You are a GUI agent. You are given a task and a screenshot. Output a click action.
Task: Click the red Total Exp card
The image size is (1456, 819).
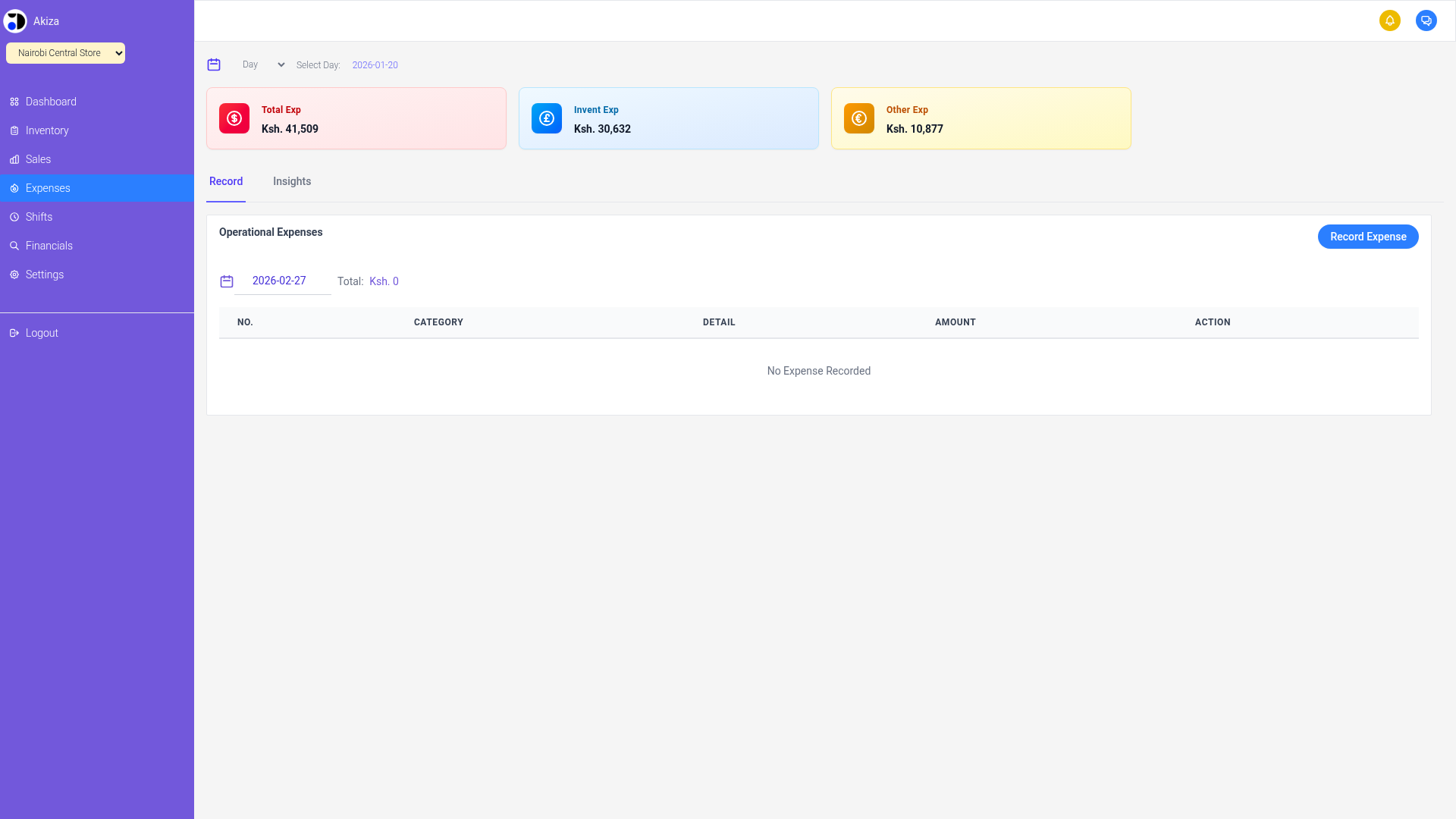pyautogui.click(x=356, y=118)
